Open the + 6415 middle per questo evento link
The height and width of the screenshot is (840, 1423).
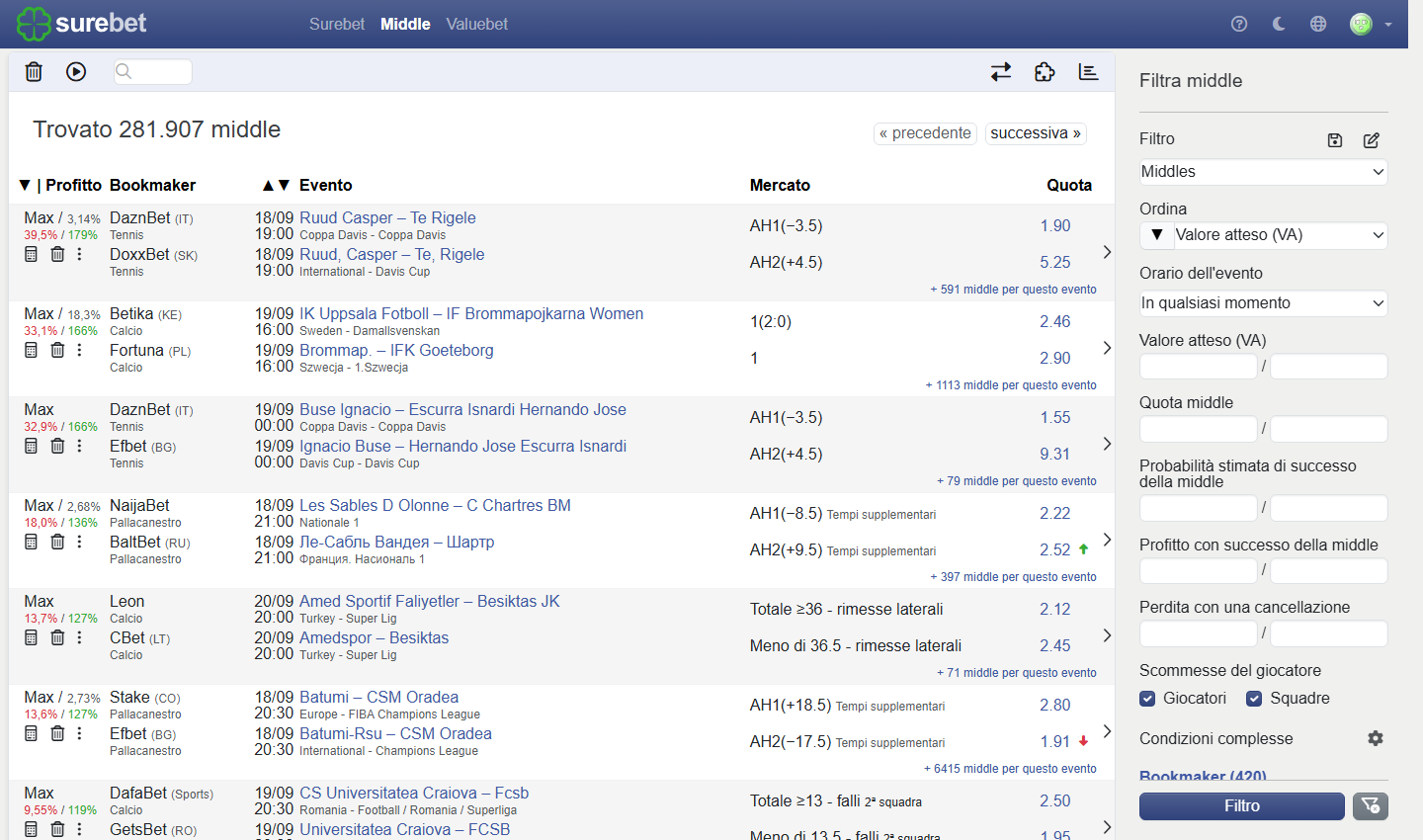pos(1010,769)
